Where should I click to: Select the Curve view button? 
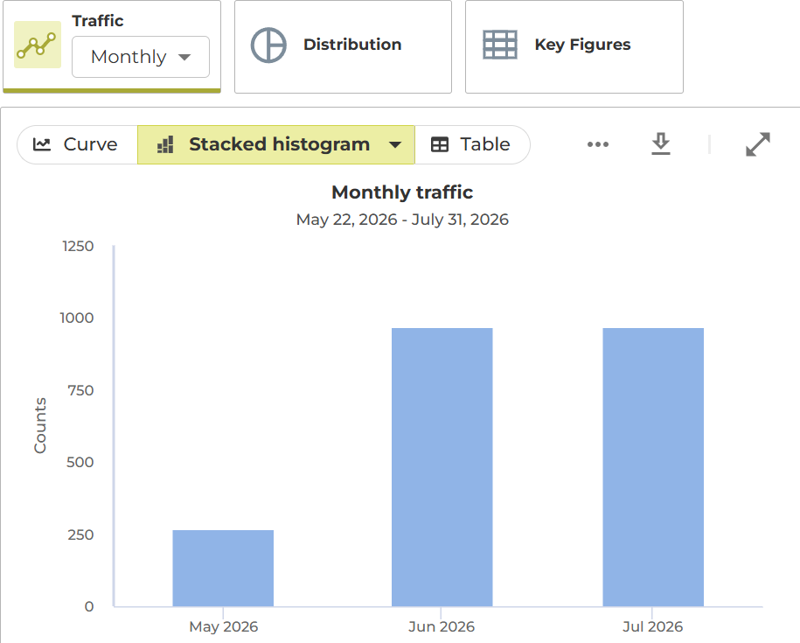click(x=77, y=145)
